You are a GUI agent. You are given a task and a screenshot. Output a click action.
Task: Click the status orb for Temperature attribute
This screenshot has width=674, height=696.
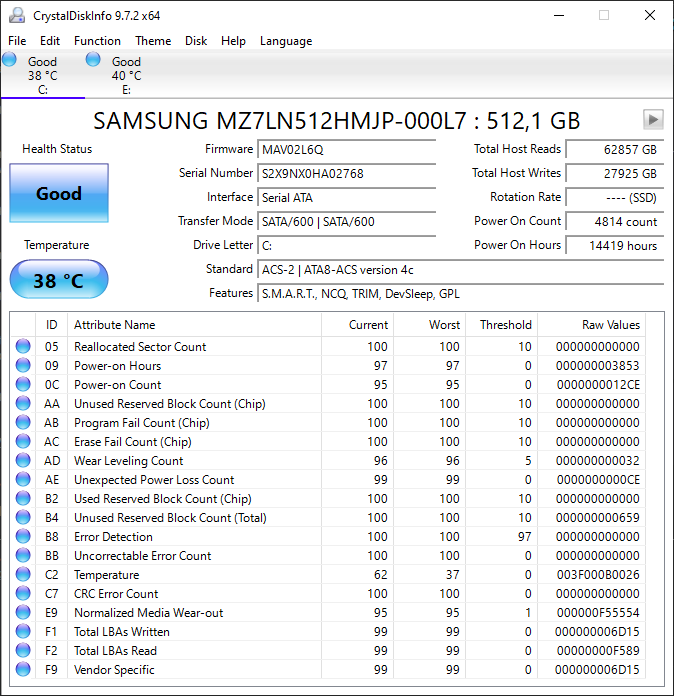(x=23, y=575)
